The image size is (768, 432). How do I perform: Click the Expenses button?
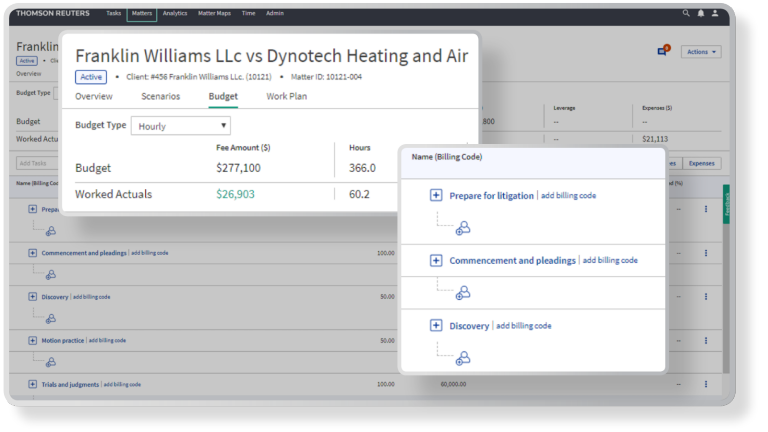tap(702, 163)
